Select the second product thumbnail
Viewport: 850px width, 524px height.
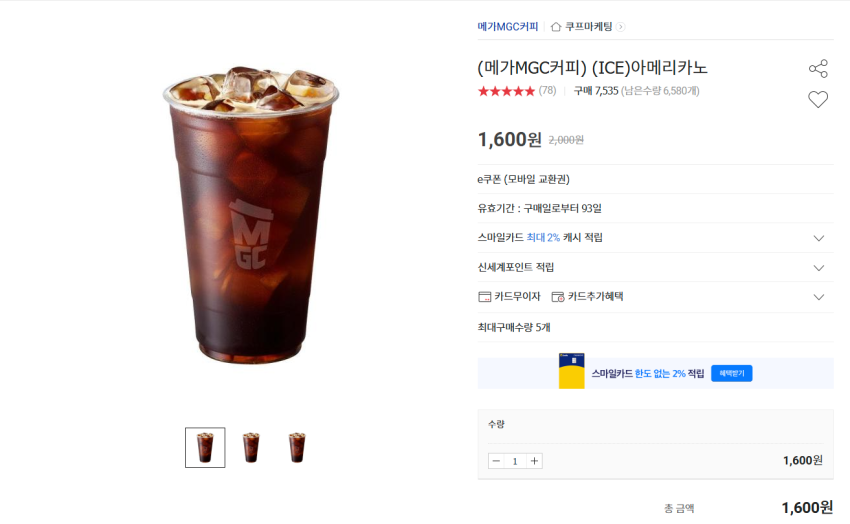coord(251,448)
